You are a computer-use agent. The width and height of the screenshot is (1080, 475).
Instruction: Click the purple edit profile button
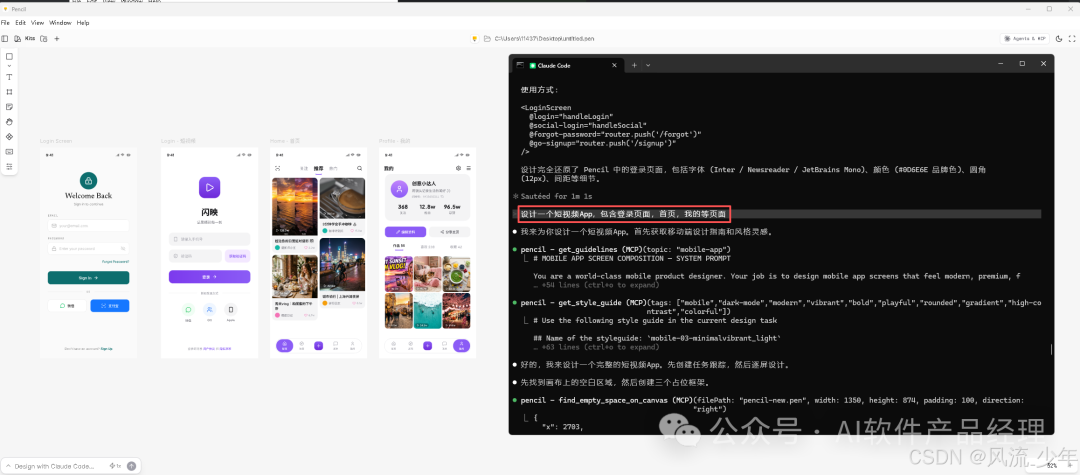click(x=405, y=233)
